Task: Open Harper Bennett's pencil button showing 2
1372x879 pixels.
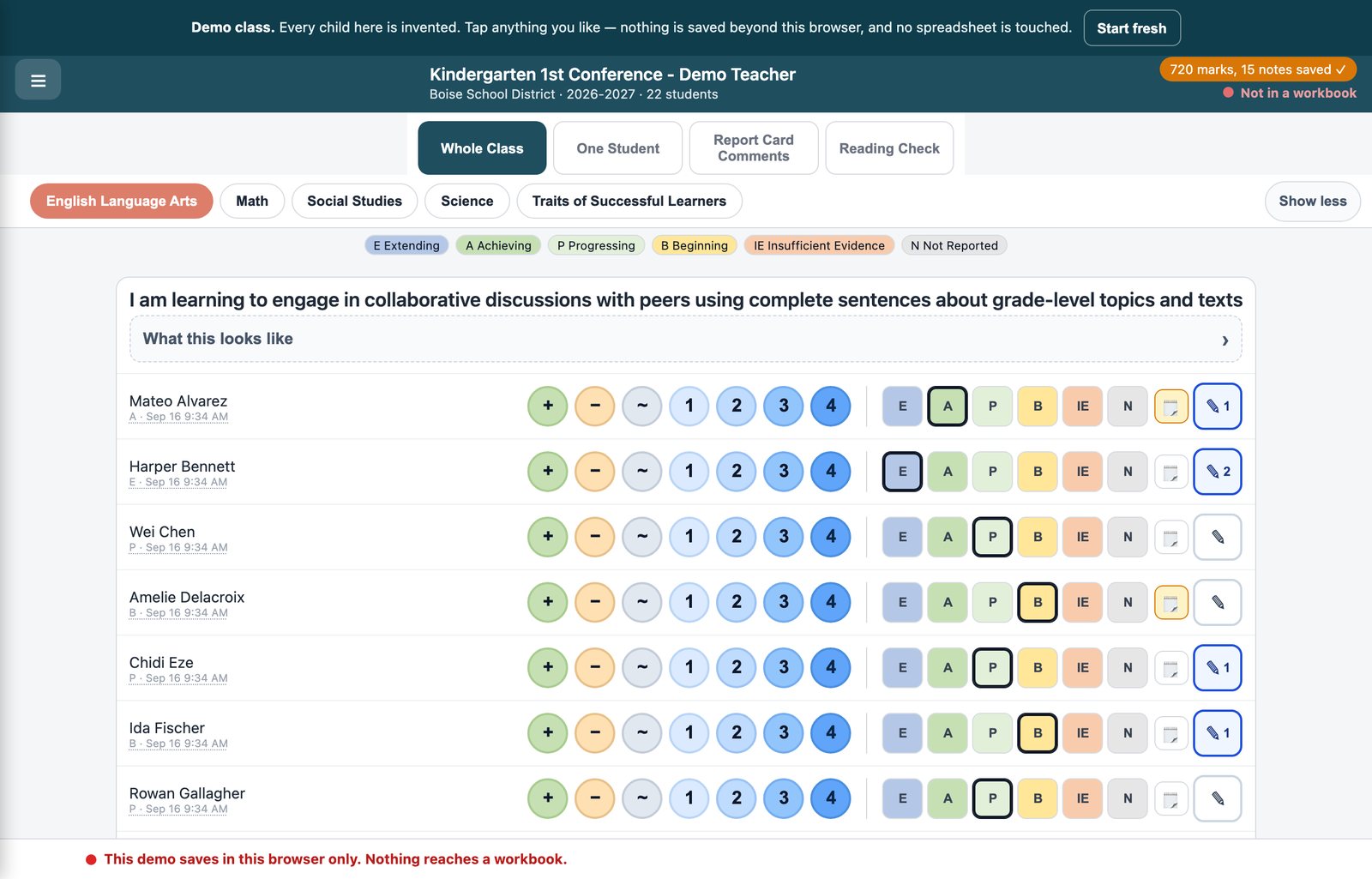Action: (1218, 472)
